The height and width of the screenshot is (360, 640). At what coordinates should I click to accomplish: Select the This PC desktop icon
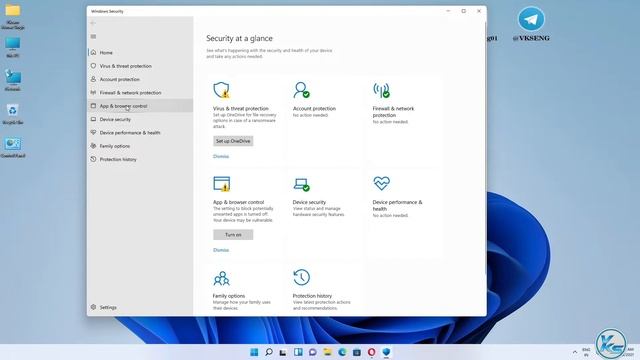tap(13, 47)
